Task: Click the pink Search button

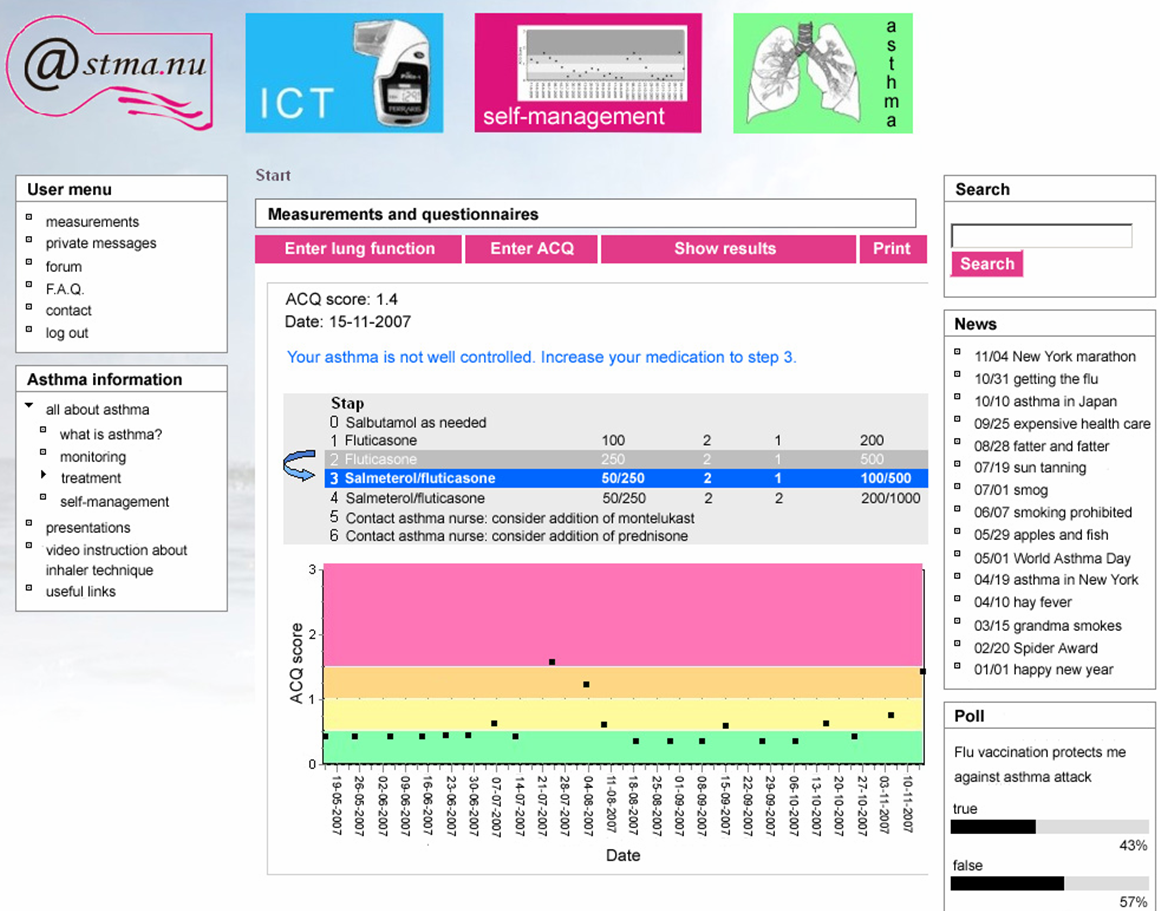Action: coord(986,264)
